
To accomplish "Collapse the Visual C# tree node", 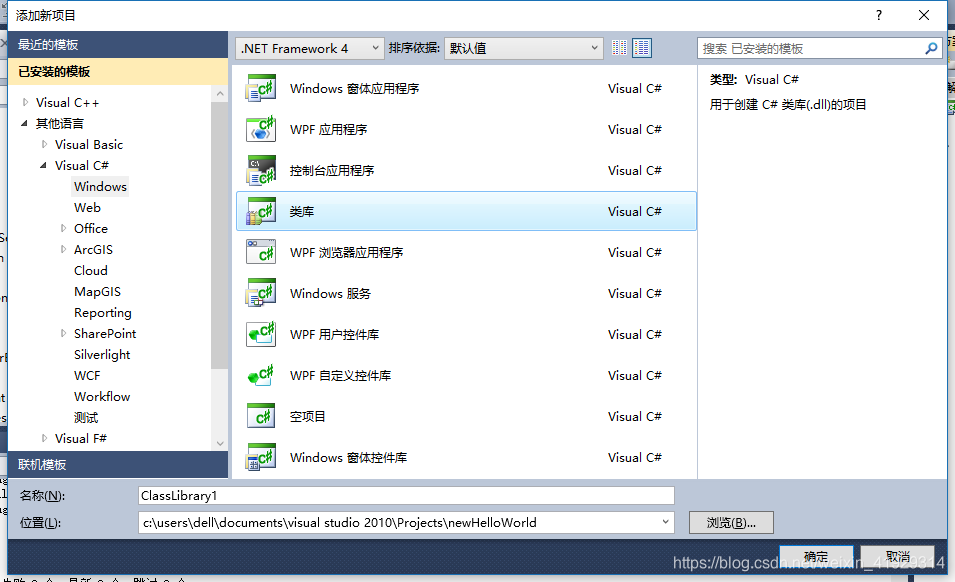I will click(x=43, y=165).
